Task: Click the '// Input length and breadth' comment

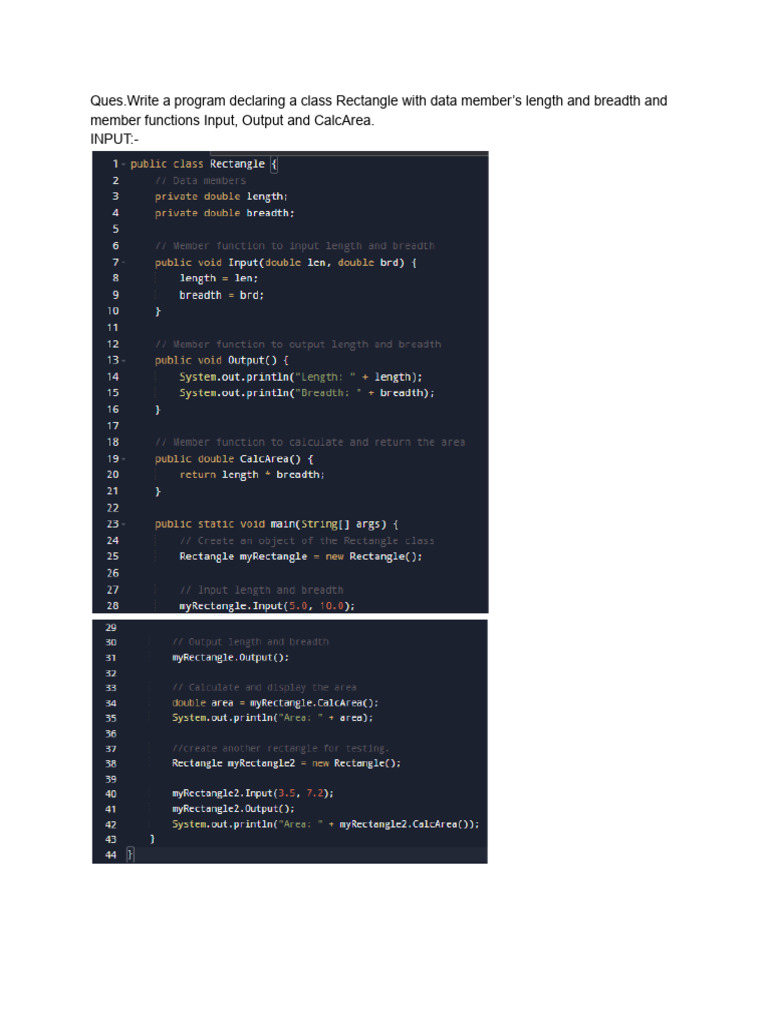Action: click(261, 590)
